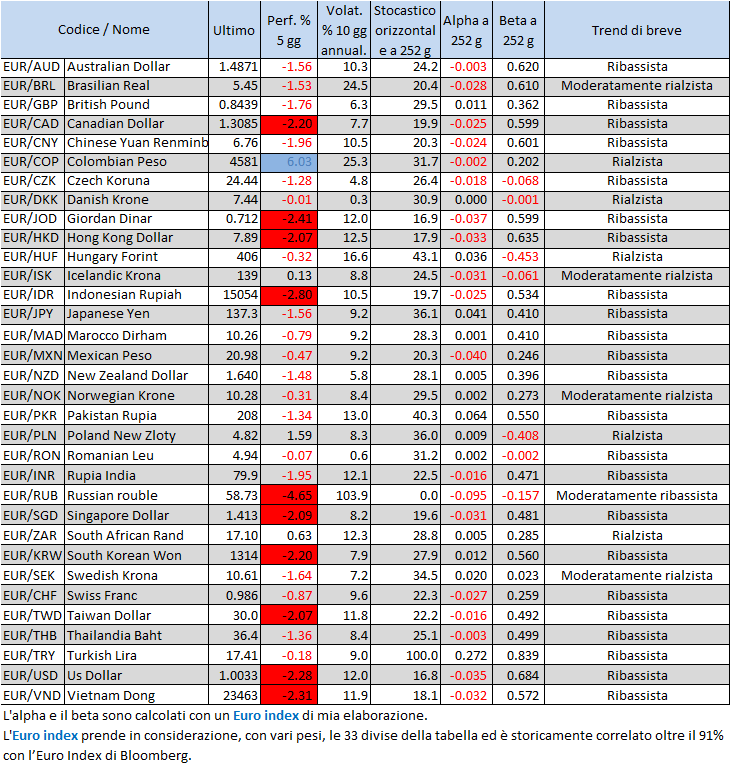
Task: Click the Indonesian Rupiah value 15054
Action: pyautogui.click(x=234, y=295)
